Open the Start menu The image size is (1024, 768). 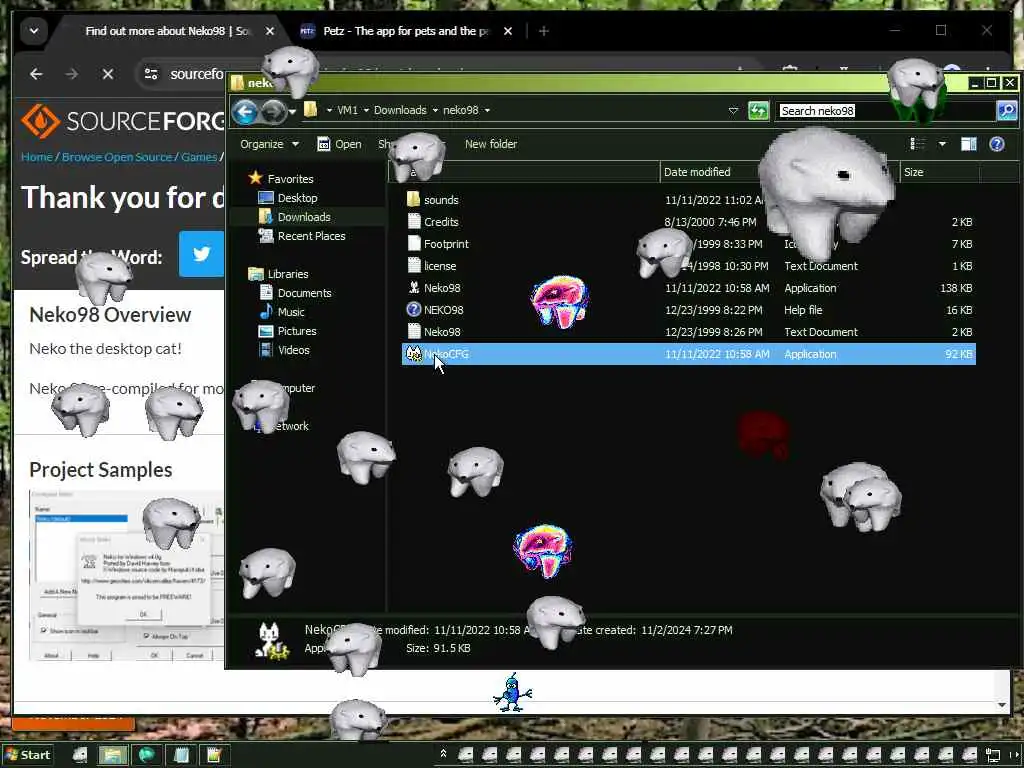pyautogui.click(x=27, y=755)
